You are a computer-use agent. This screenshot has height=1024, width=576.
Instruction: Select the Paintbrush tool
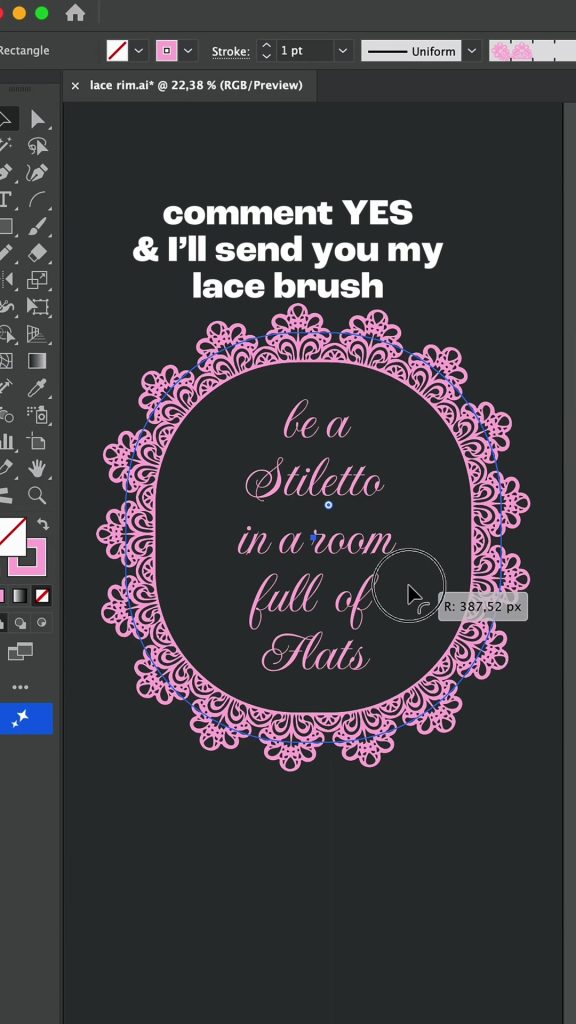point(38,227)
